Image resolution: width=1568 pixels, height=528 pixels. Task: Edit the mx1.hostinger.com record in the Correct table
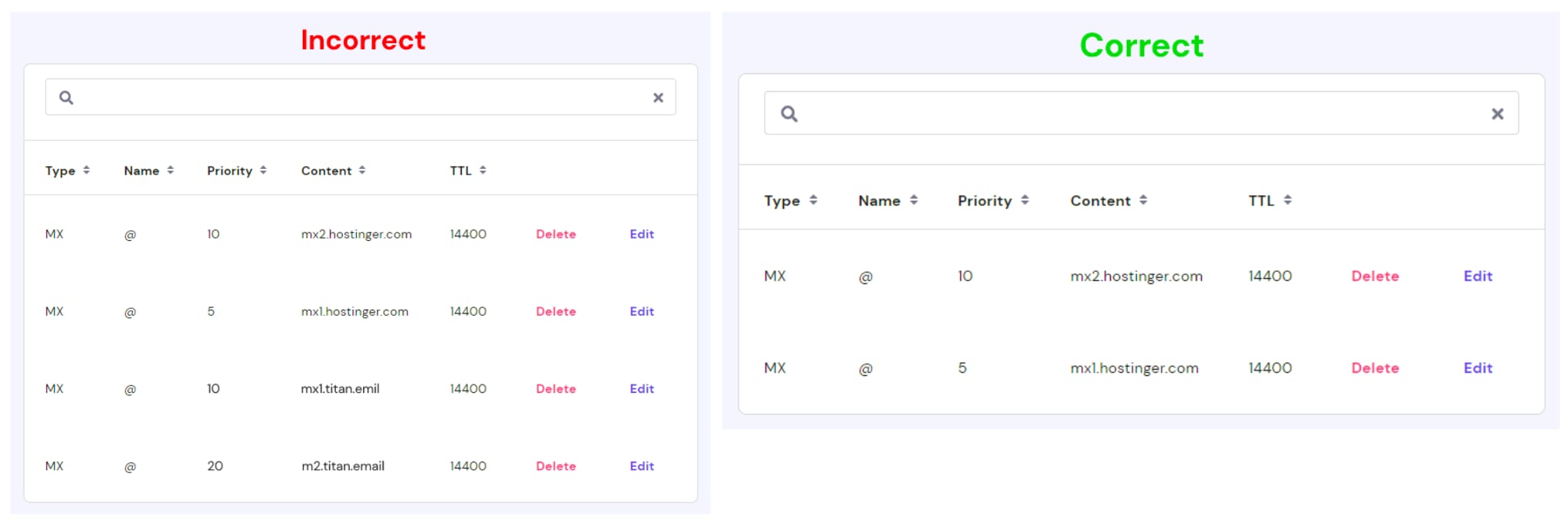(1478, 367)
